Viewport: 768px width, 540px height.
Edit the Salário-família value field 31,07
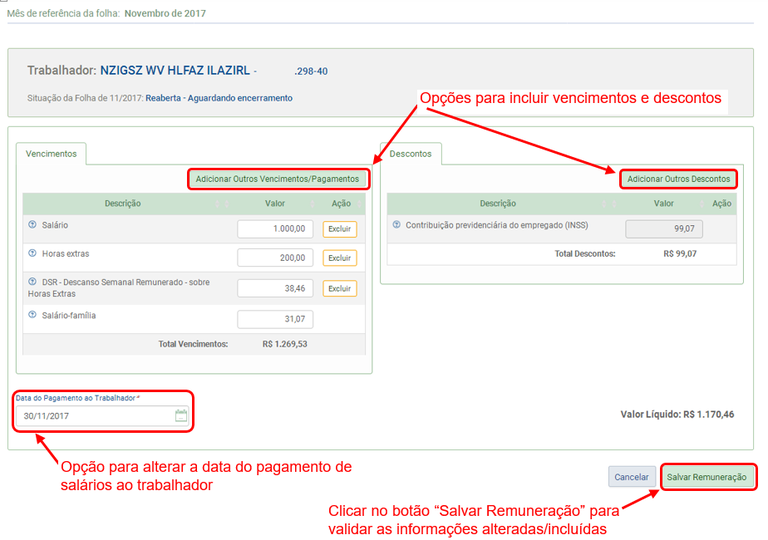tap(275, 319)
